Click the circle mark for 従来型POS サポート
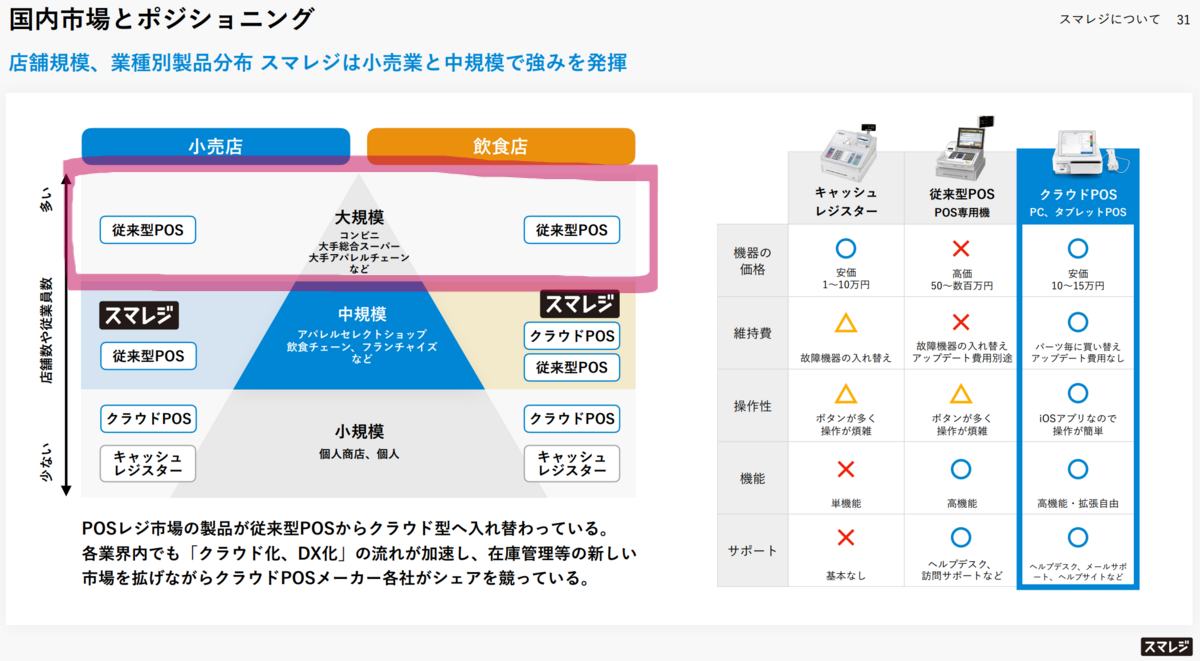This screenshot has width=1200, height=661. point(961,538)
